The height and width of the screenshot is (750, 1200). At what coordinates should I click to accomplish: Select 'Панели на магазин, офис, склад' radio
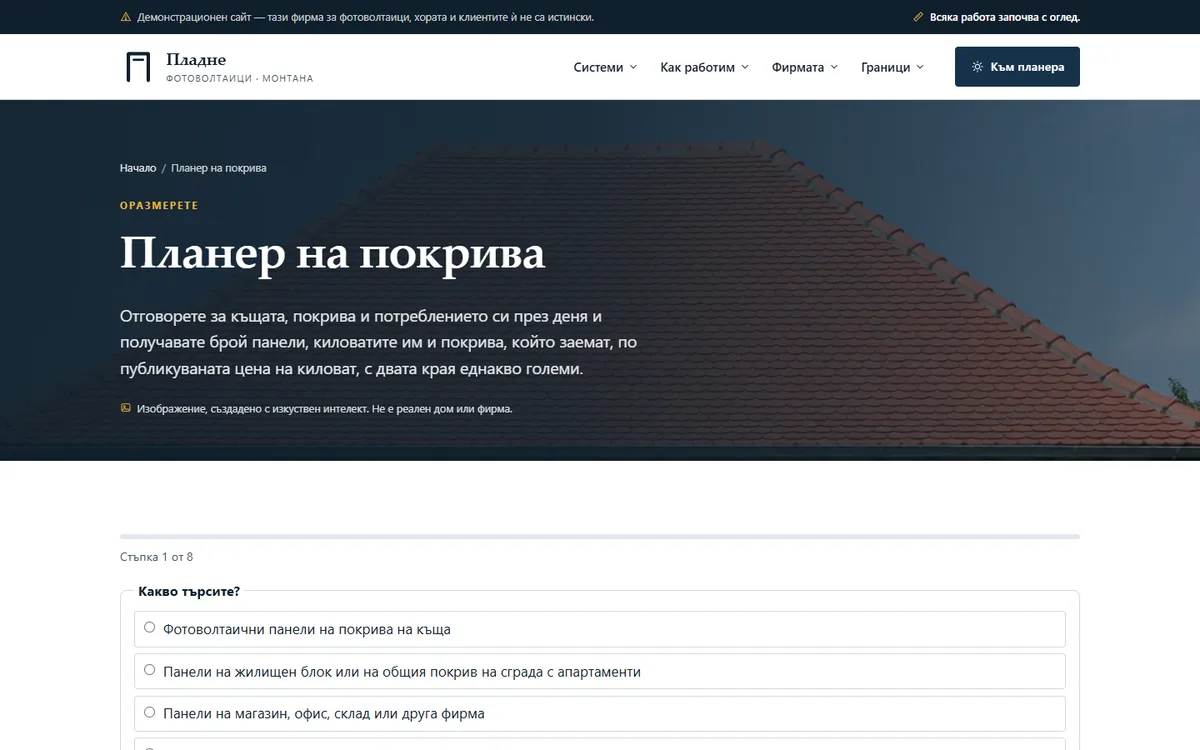point(150,712)
